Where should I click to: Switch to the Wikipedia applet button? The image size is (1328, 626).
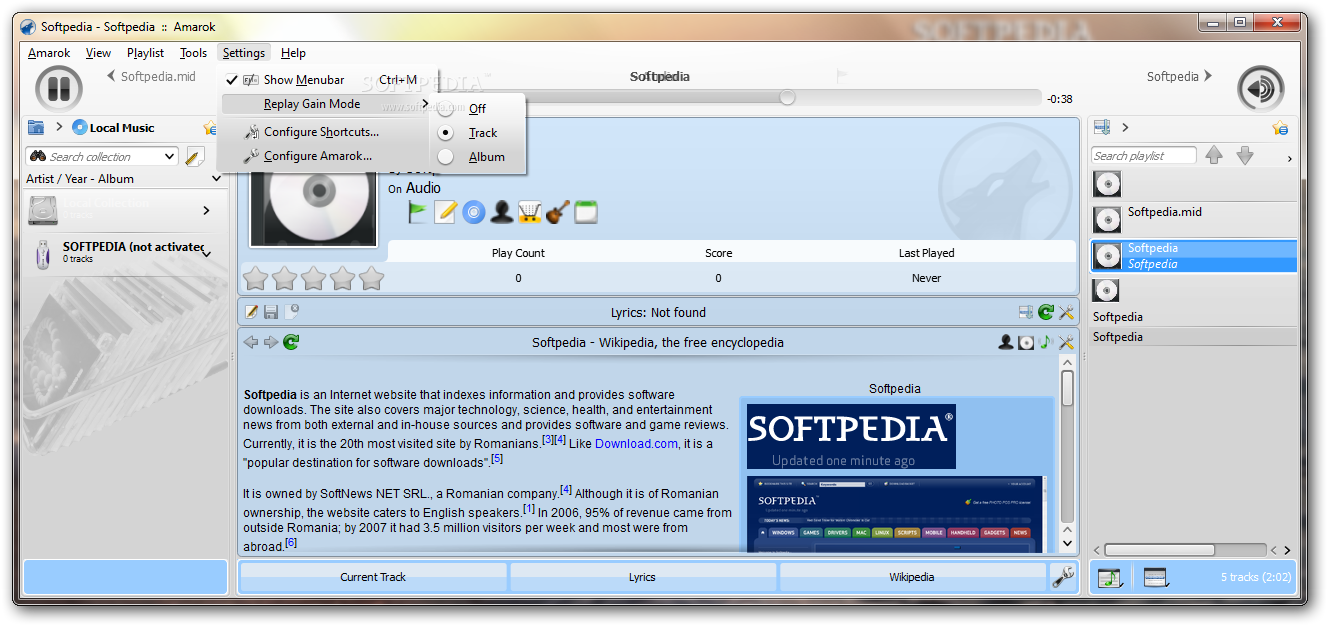click(912, 577)
